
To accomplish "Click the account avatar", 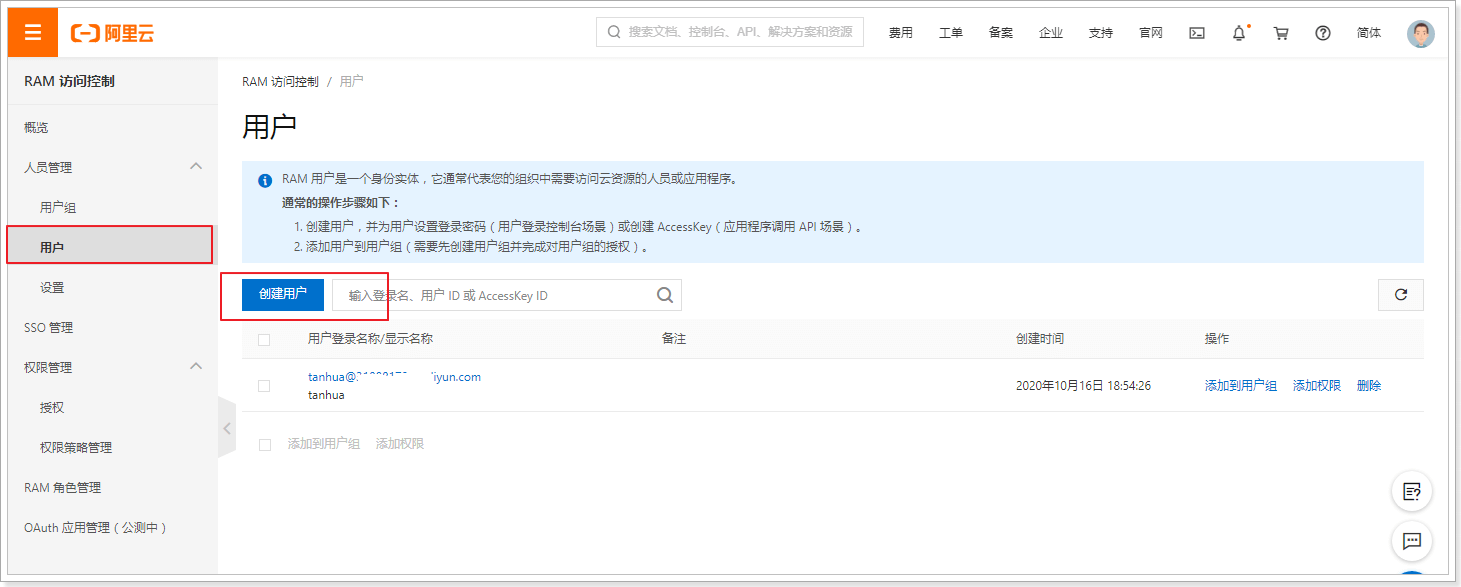I will tap(1420, 32).
